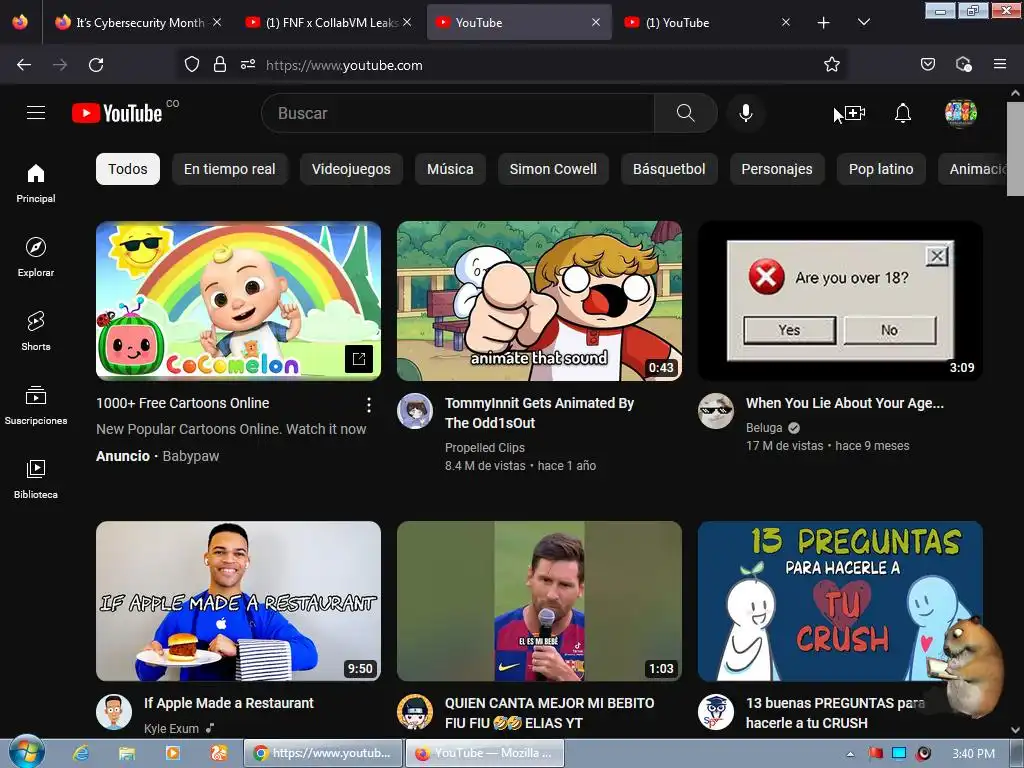
Task: Open the tracking protection shield icon
Action: (191, 65)
